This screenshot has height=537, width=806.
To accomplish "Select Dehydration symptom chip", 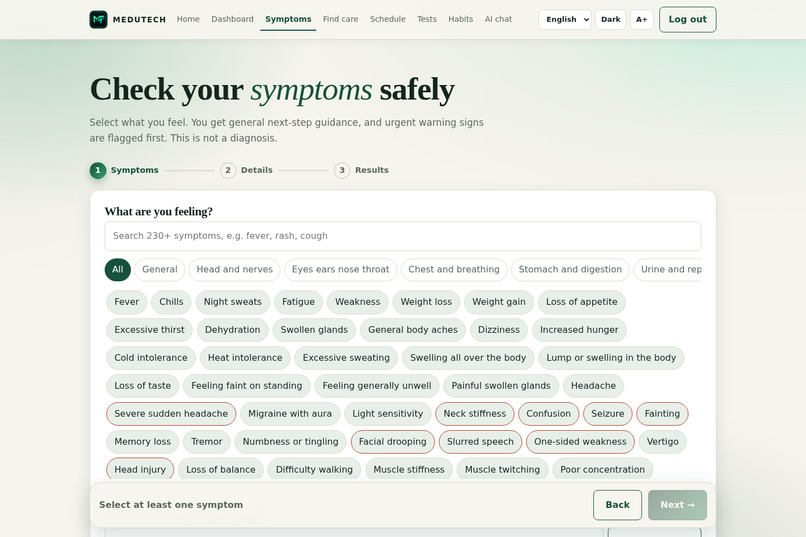I will [x=232, y=330].
